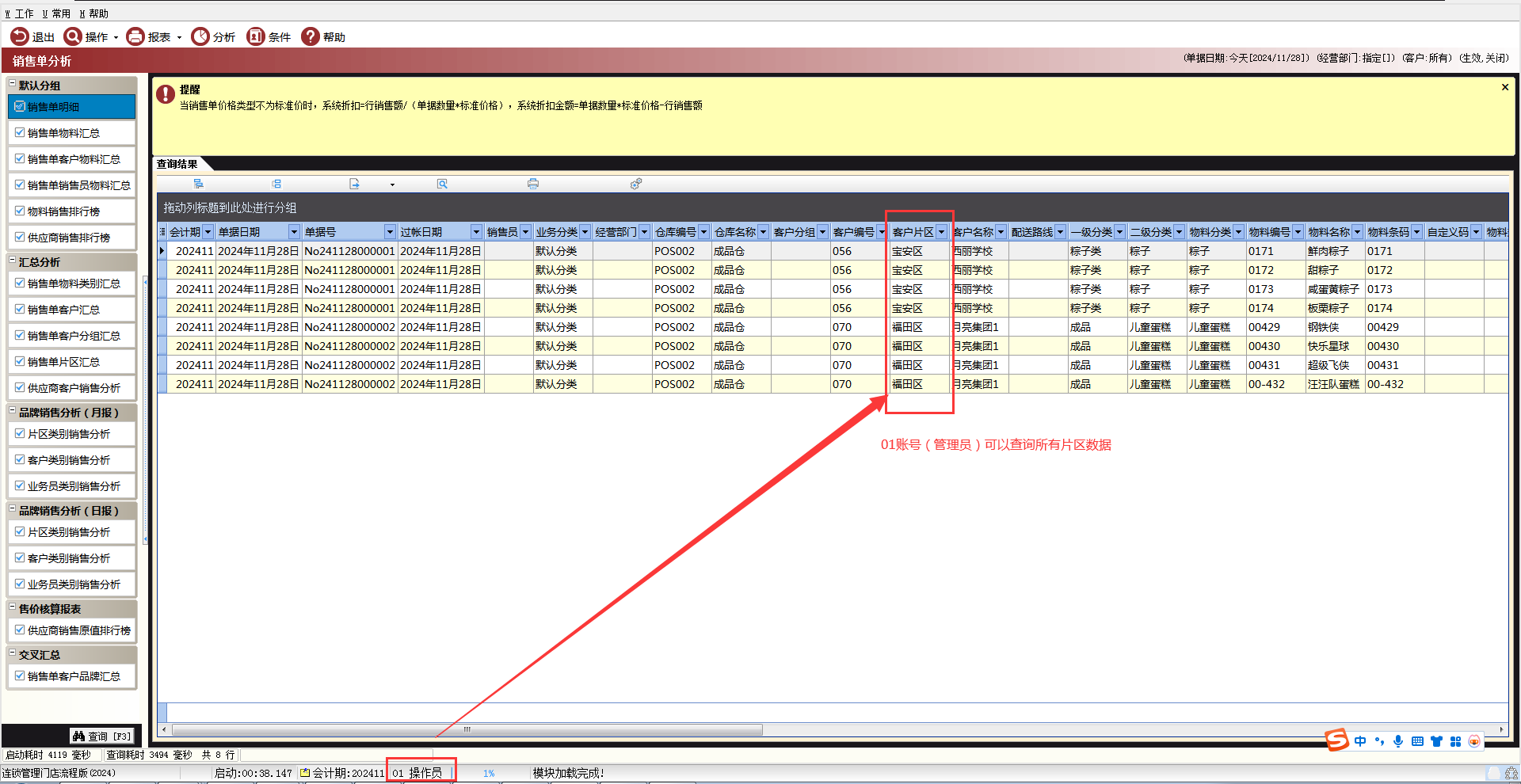Open the 条件 filter conditions tool
Image resolution: width=1521 pixels, height=784 pixels.
point(256,36)
